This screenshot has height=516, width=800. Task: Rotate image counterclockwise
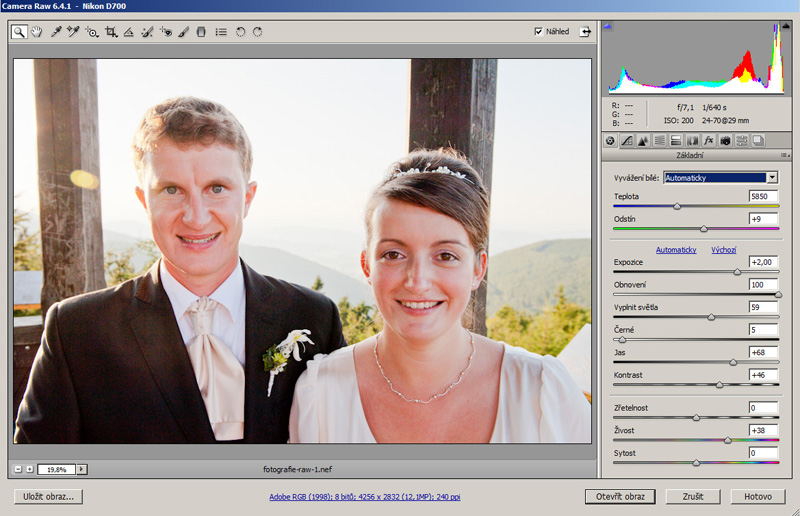(x=240, y=32)
